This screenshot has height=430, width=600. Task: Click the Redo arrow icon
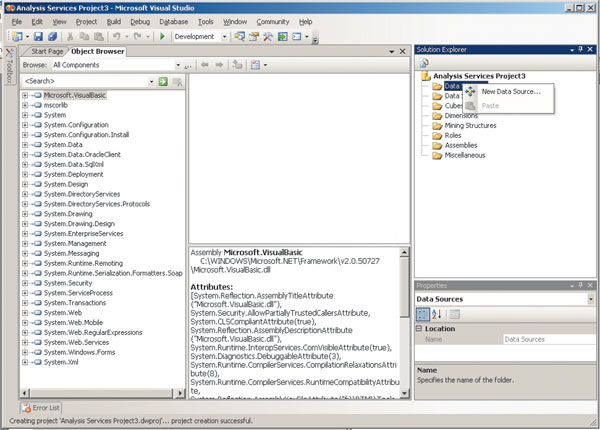[x=137, y=36]
